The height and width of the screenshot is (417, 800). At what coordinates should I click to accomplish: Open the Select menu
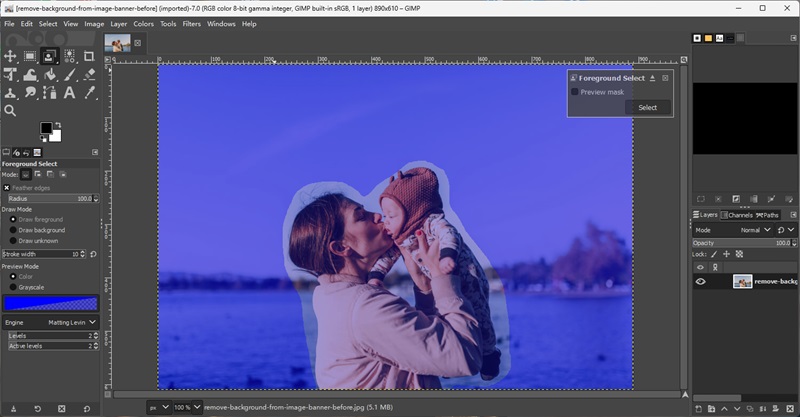(x=48, y=24)
